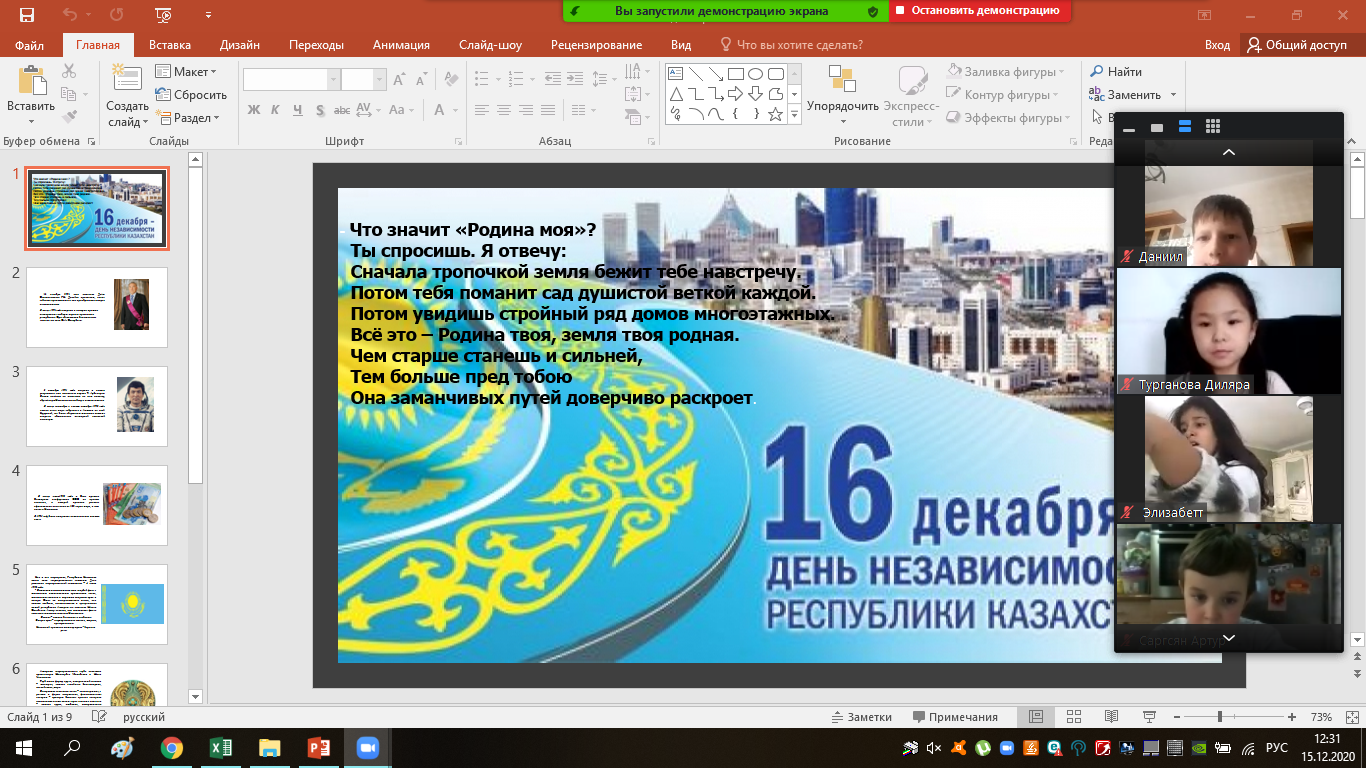Open the font size combo box

363,80
